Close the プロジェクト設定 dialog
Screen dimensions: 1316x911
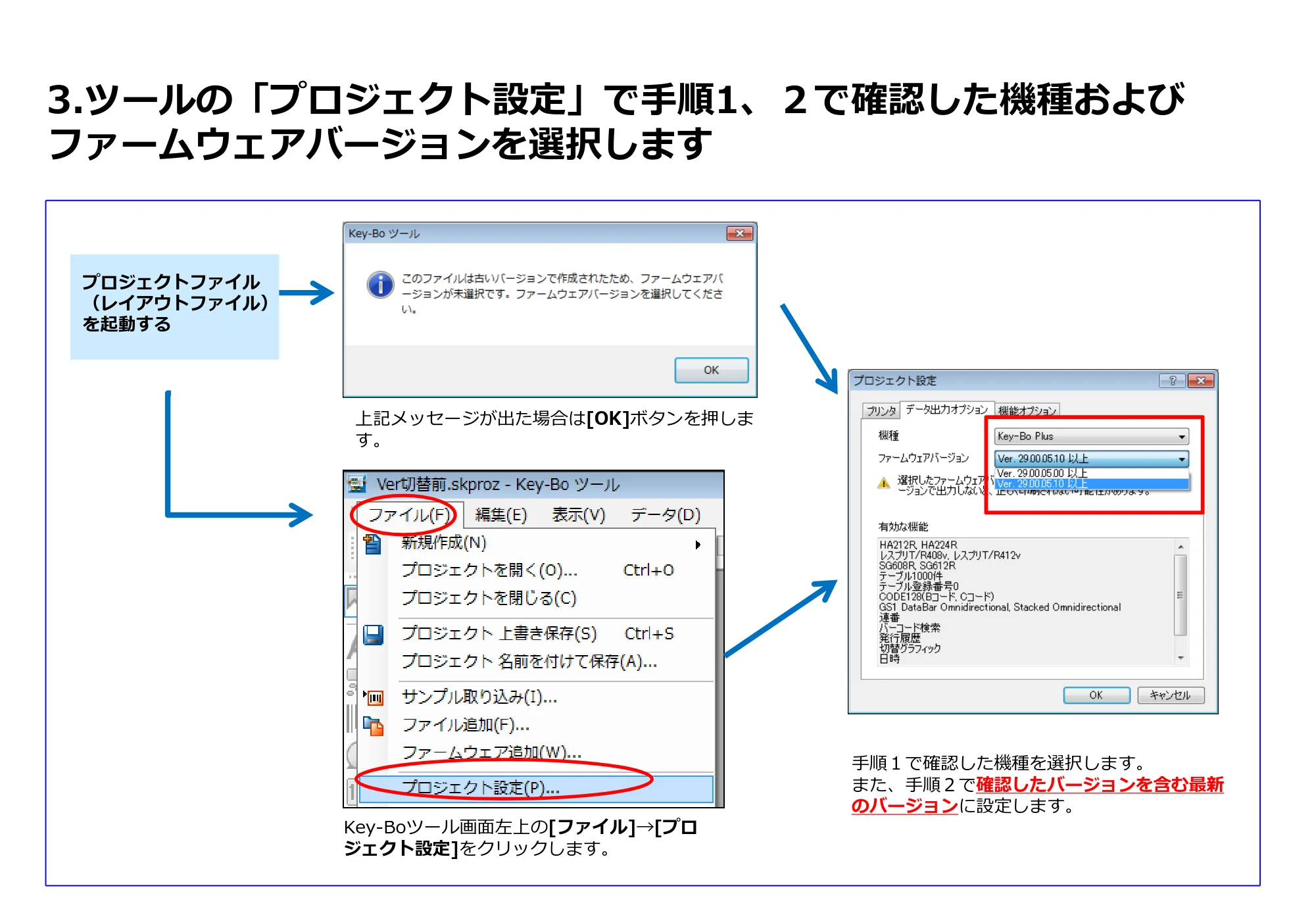1201,380
